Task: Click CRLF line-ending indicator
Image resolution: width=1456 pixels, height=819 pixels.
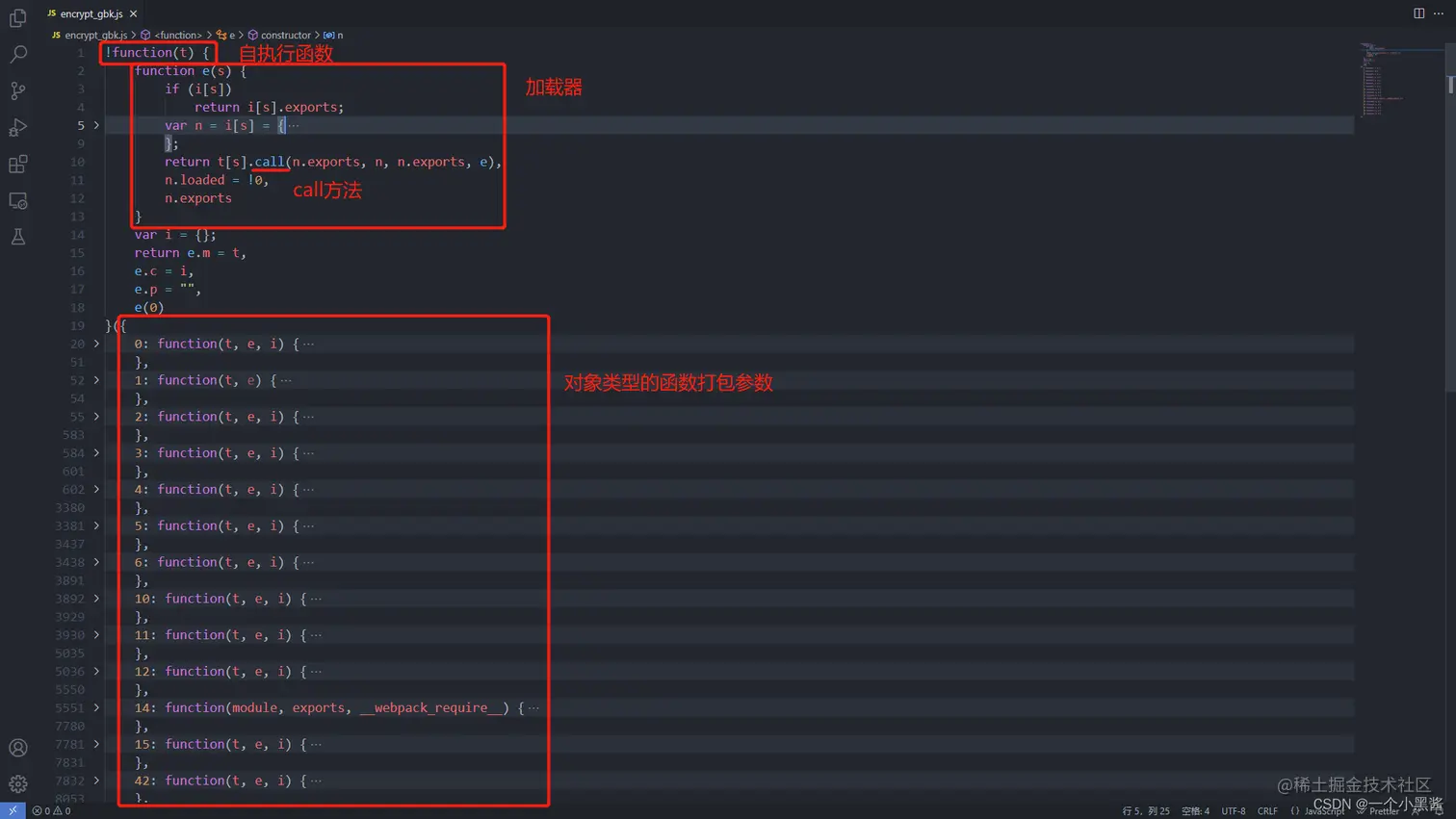Action: pyautogui.click(x=1268, y=811)
